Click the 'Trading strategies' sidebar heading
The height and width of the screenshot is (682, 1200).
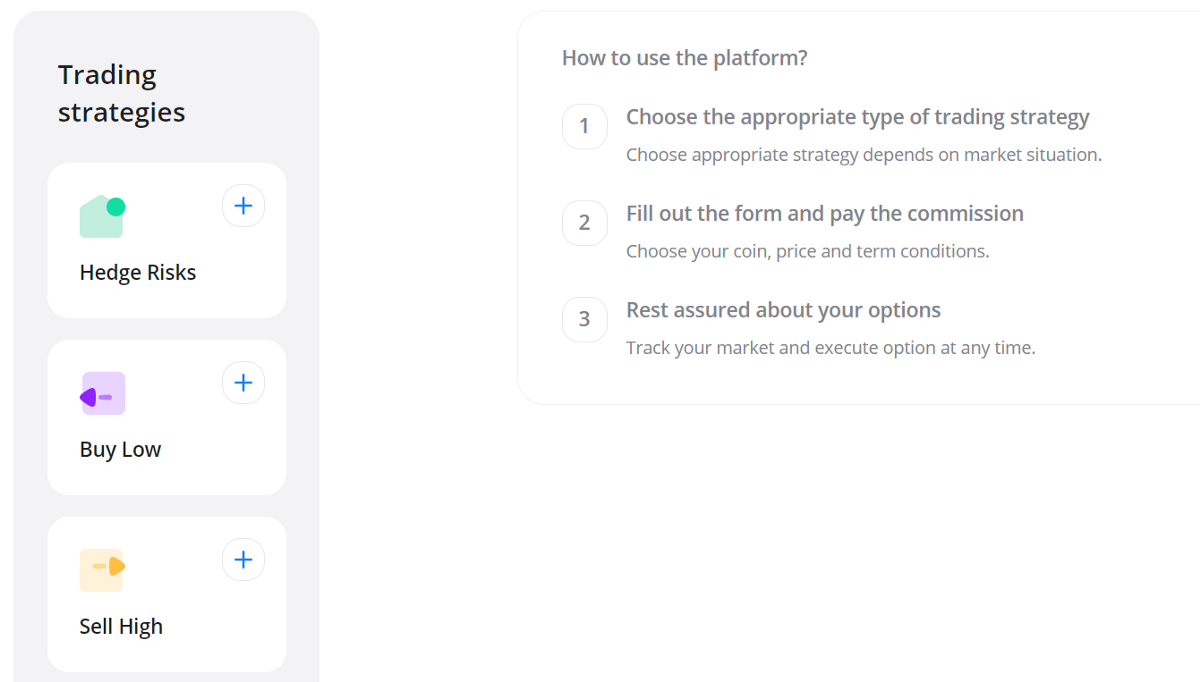pyautogui.click(x=121, y=94)
